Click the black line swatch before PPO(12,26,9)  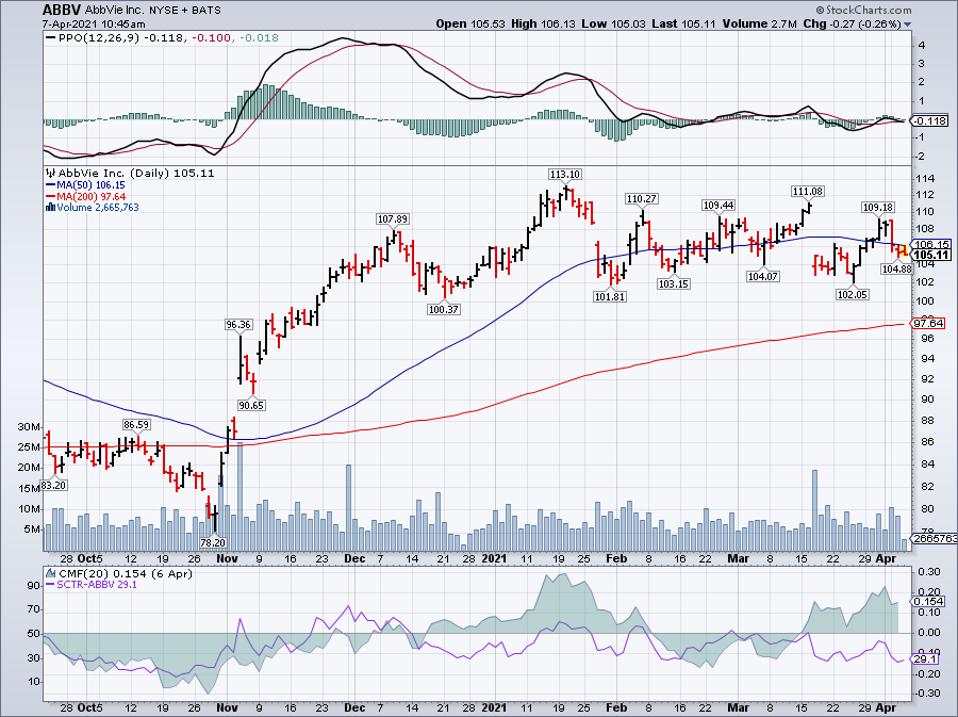51,38
